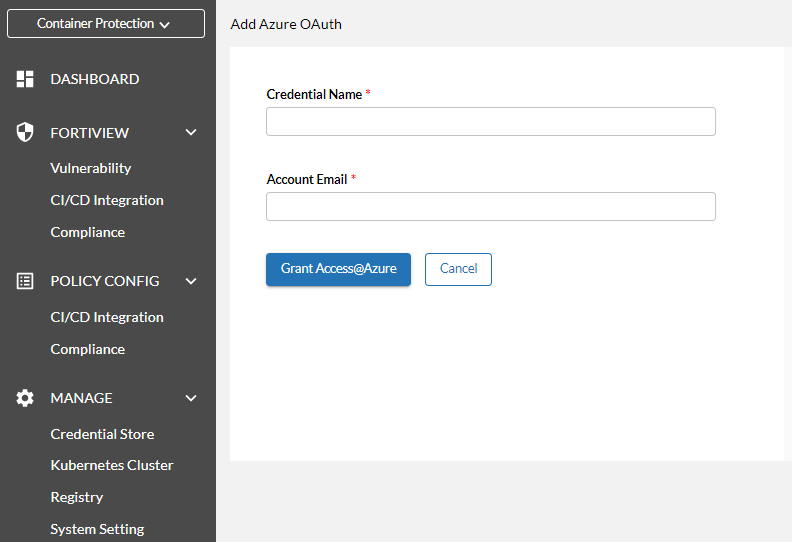Viewport: 792px width, 542px height.
Task: Open Credential Store page
Action: (x=102, y=434)
